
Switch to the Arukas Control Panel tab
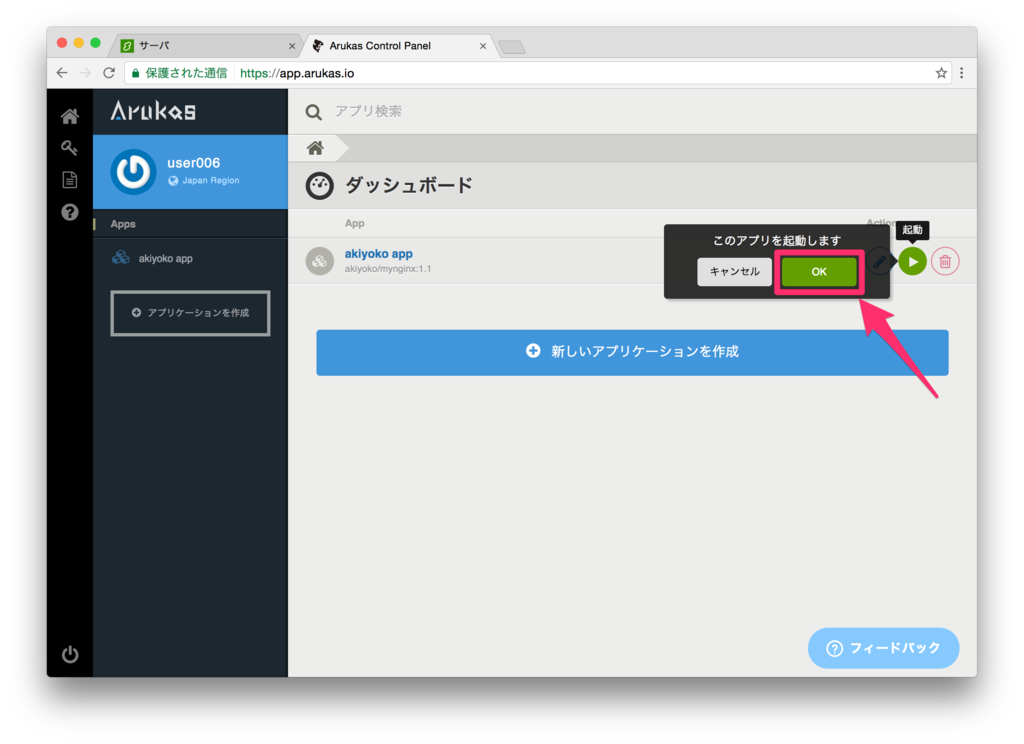(400, 46)
